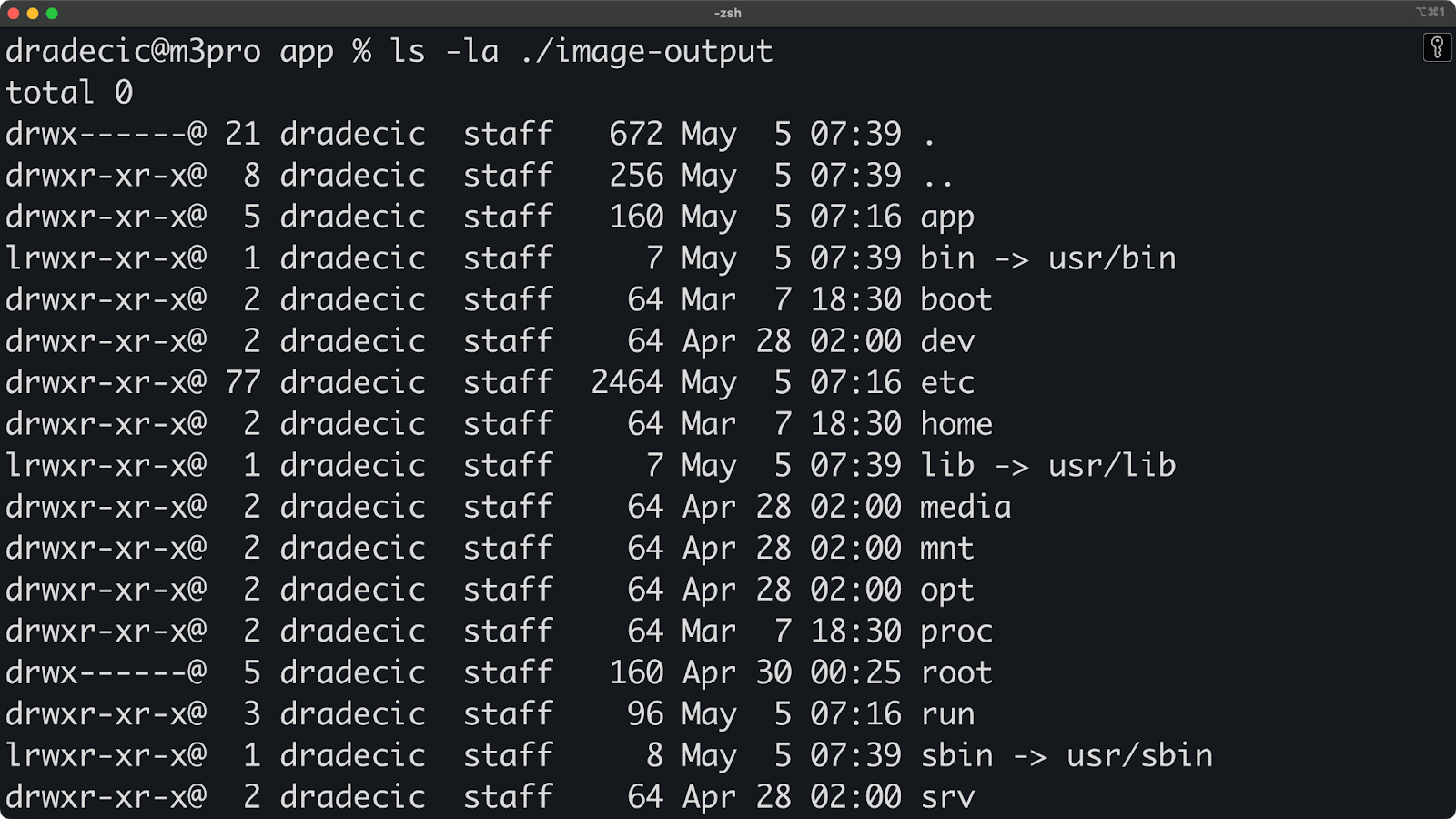Click the 'usr/bin' symlink target

(x=1112, y=258)
